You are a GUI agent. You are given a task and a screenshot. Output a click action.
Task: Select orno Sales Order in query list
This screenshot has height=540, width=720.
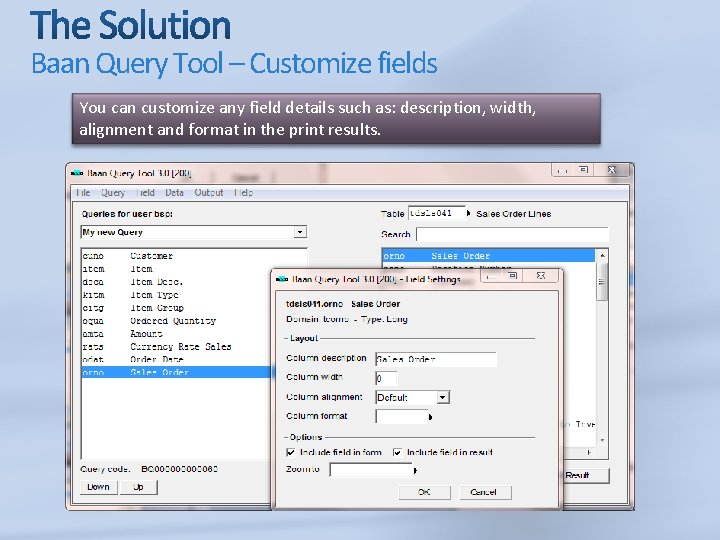tap(176, 372)
